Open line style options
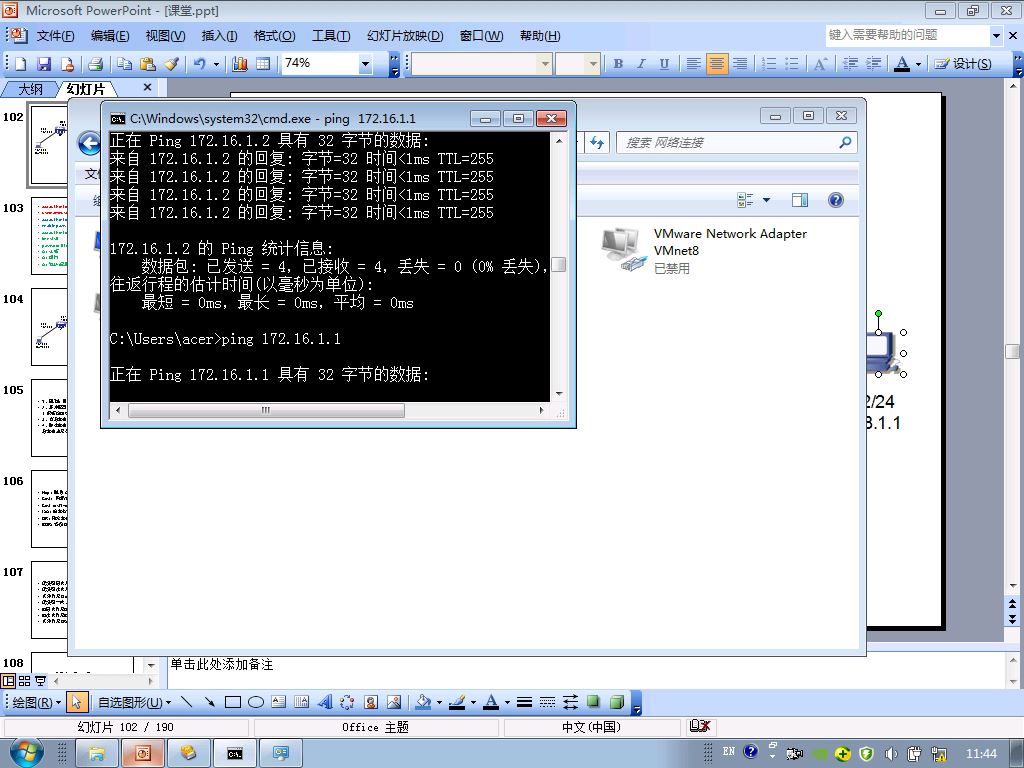This screenshot has width=1024, height=768. point(524,702)
